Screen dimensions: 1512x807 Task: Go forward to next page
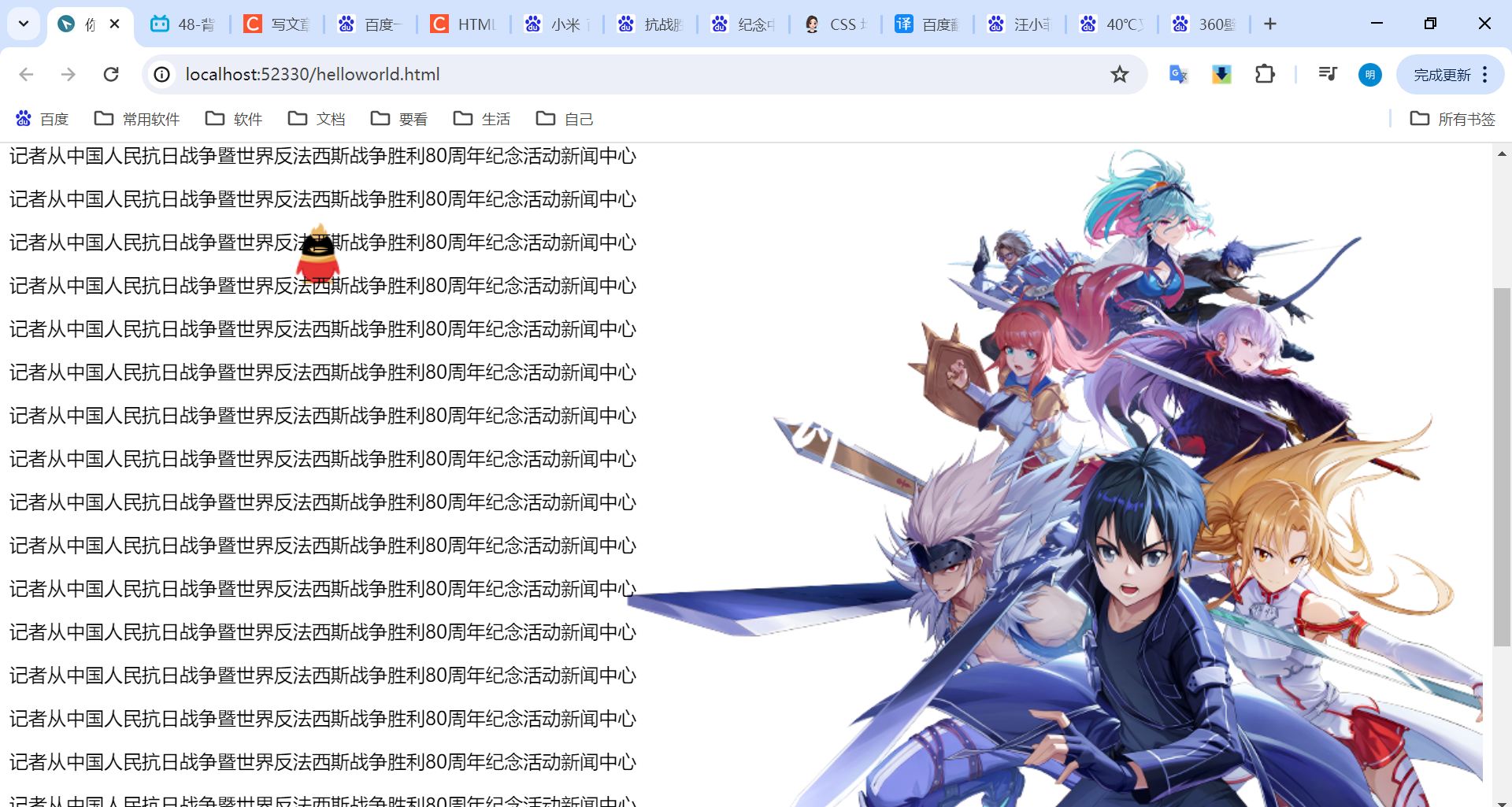pos(69,74)
